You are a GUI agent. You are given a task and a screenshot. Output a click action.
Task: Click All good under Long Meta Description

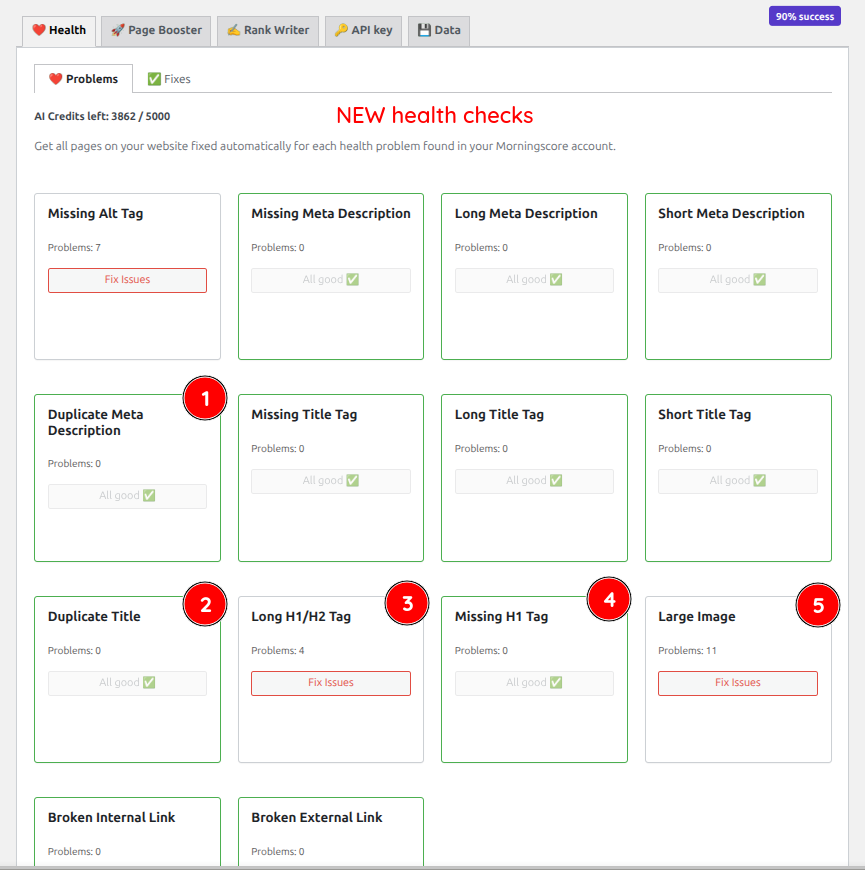tap(534, 280)
